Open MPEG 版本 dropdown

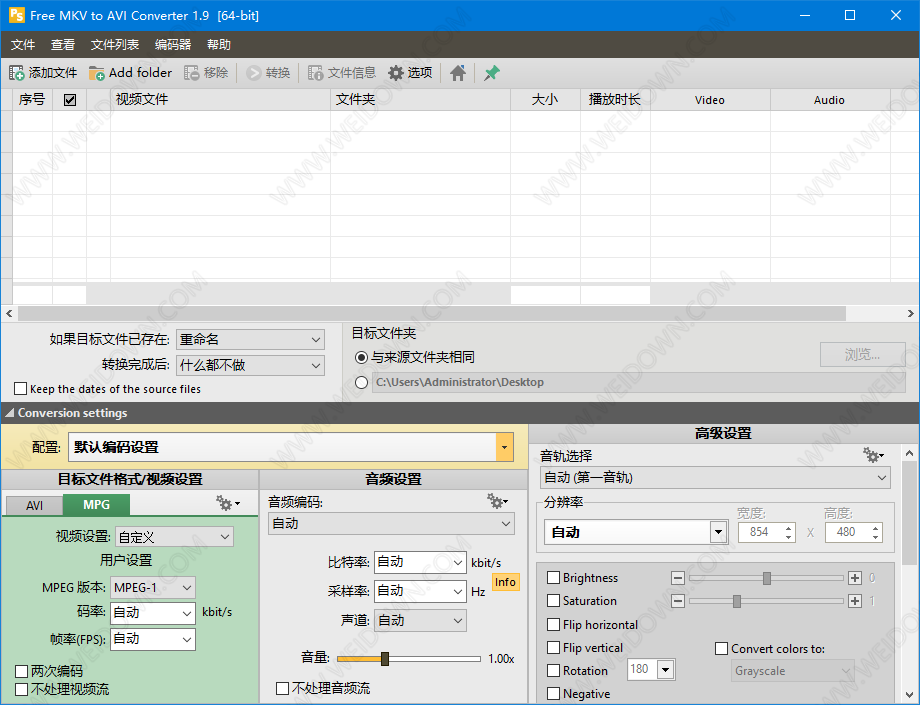153,588
